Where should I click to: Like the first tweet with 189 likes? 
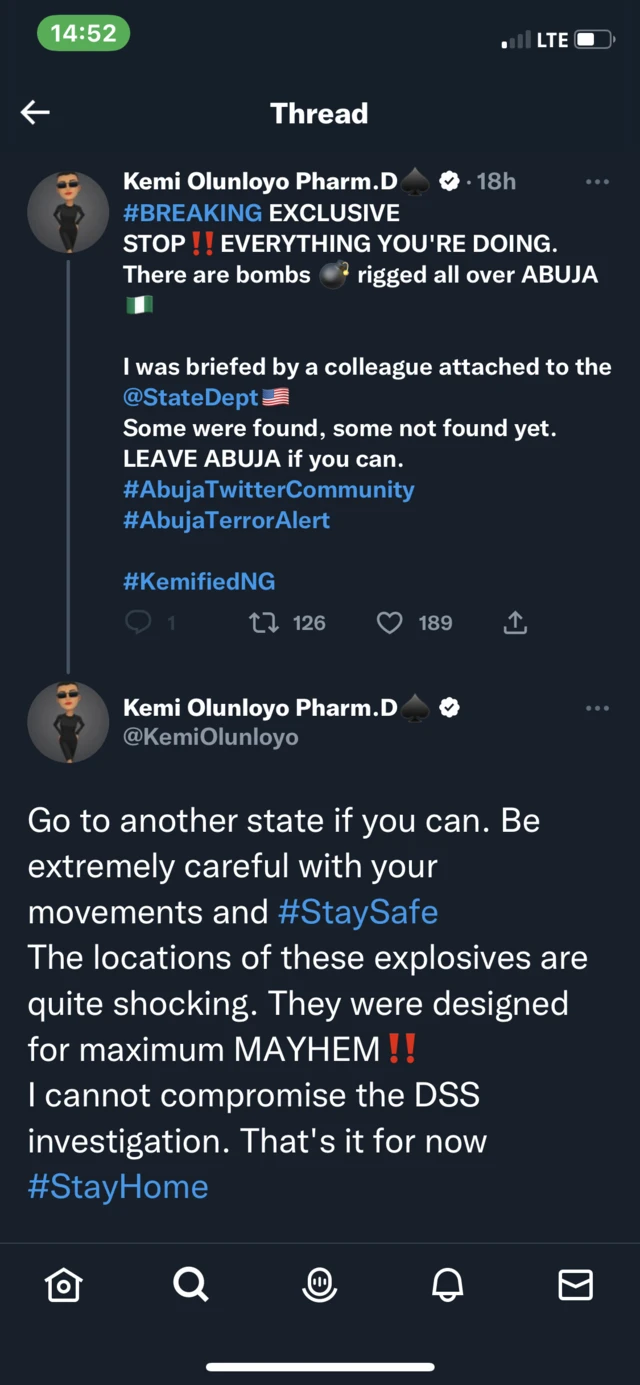pyautogui.click(x=389, y=623)
